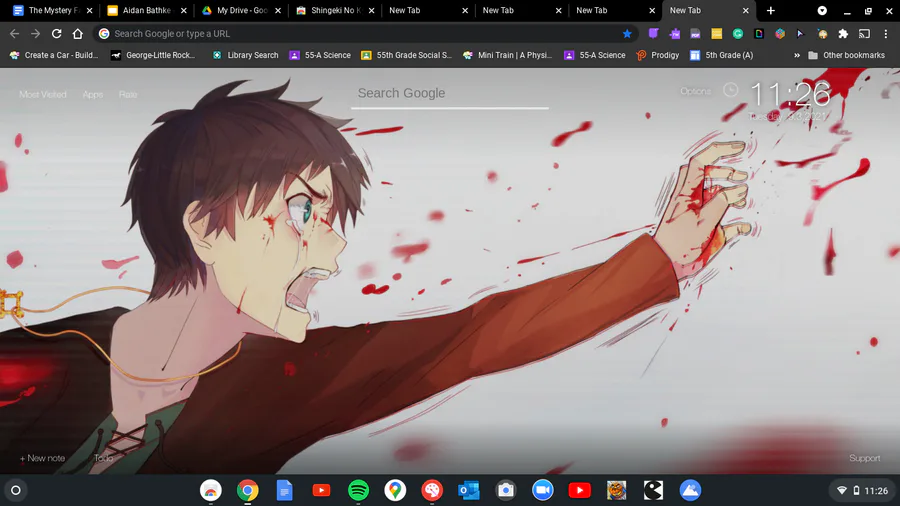The image size is (900, 506).
Task: Show hidden bookmarks with double chevron
Action: pyautogui.click(x=797, y=55)
